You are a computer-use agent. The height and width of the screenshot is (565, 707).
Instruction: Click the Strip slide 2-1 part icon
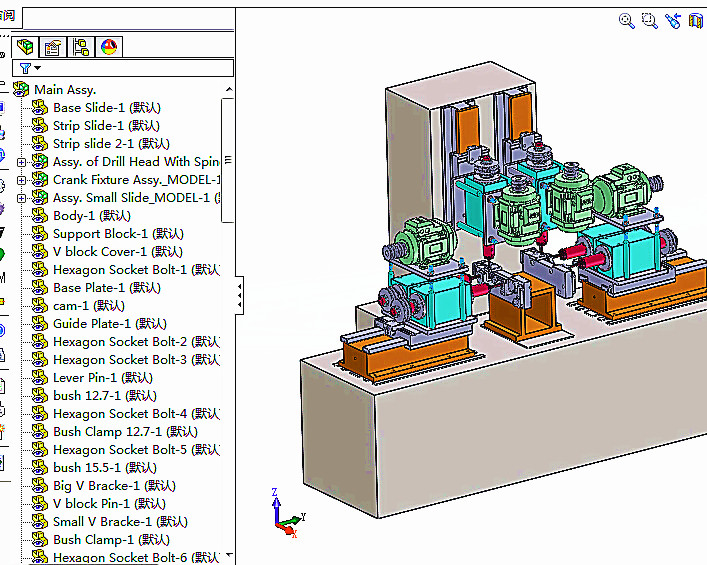pos(40,143)
